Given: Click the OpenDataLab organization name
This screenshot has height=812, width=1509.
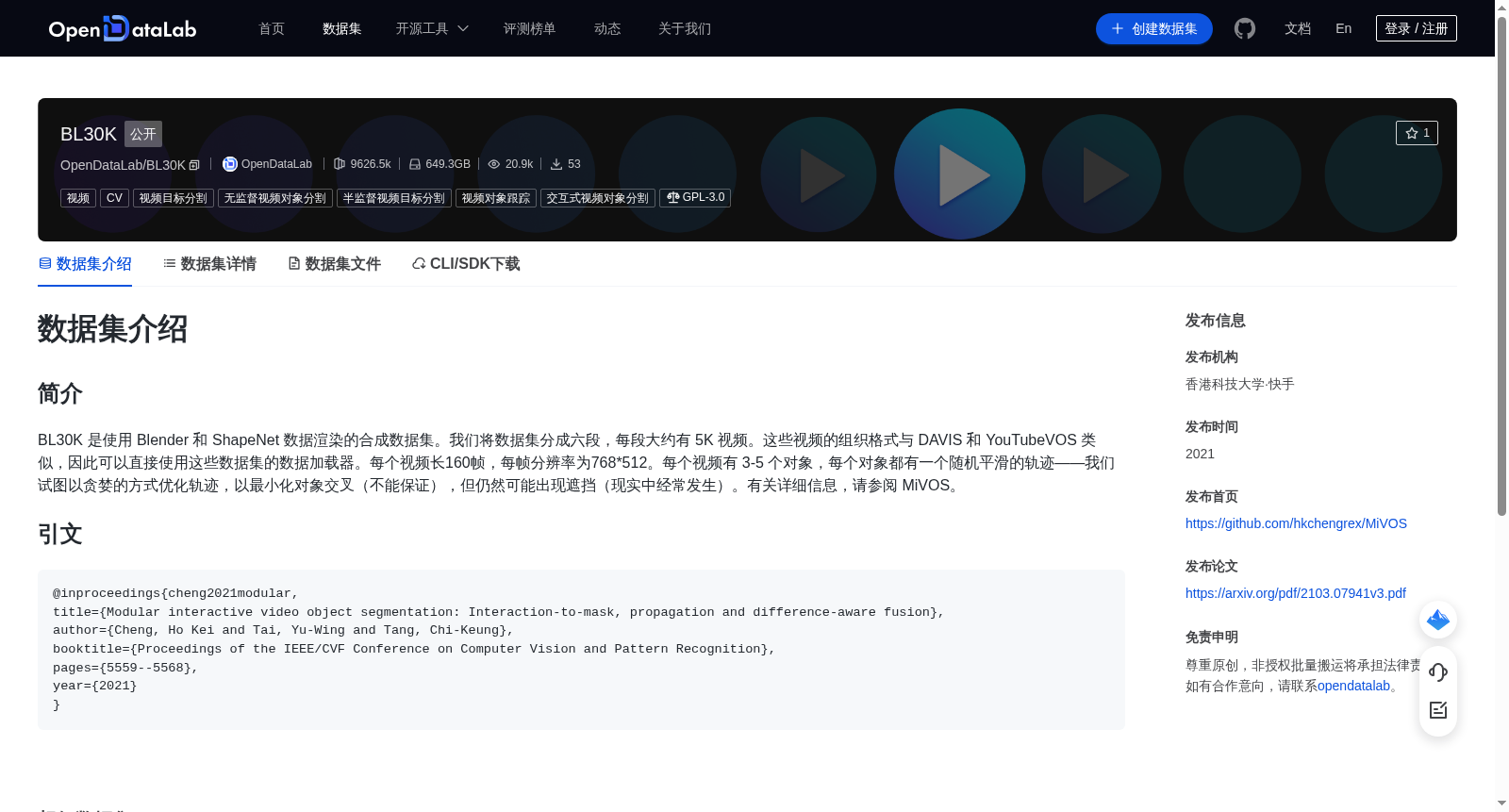Looking at the screenshot, I should [276, 164].
